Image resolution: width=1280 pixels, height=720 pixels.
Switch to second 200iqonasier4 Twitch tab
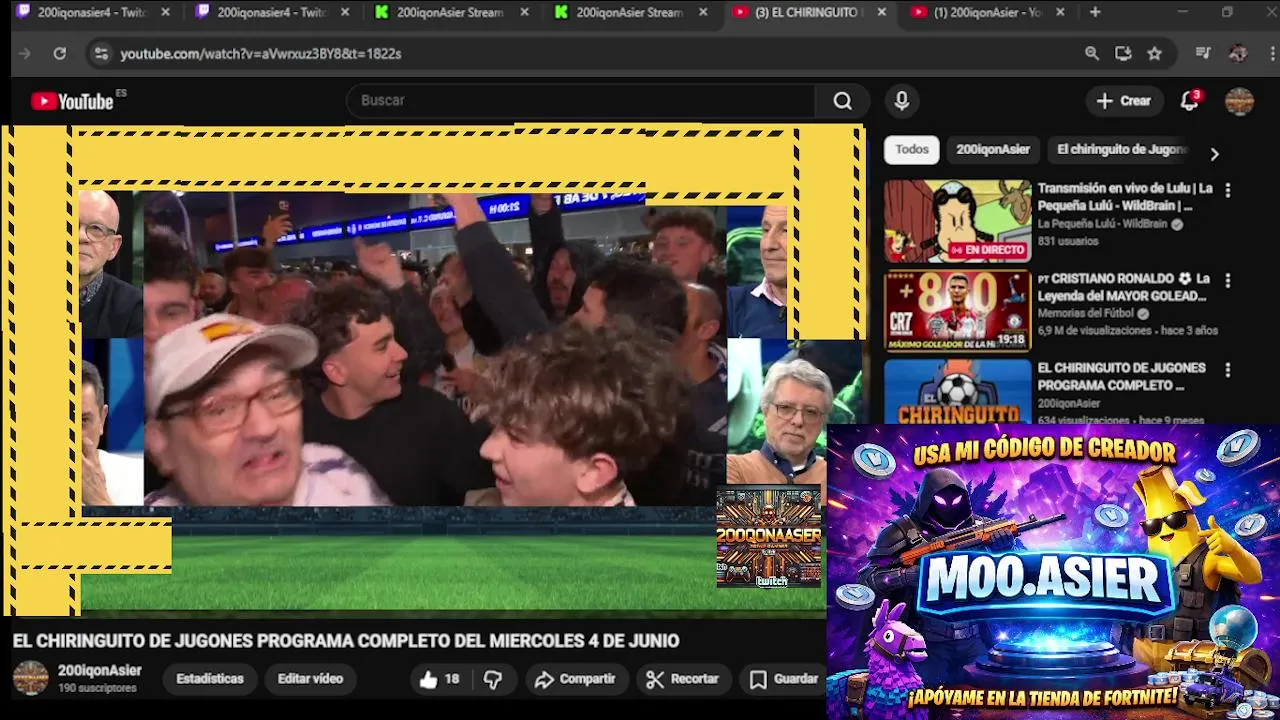pyautogui.click(x=272, y=13)
